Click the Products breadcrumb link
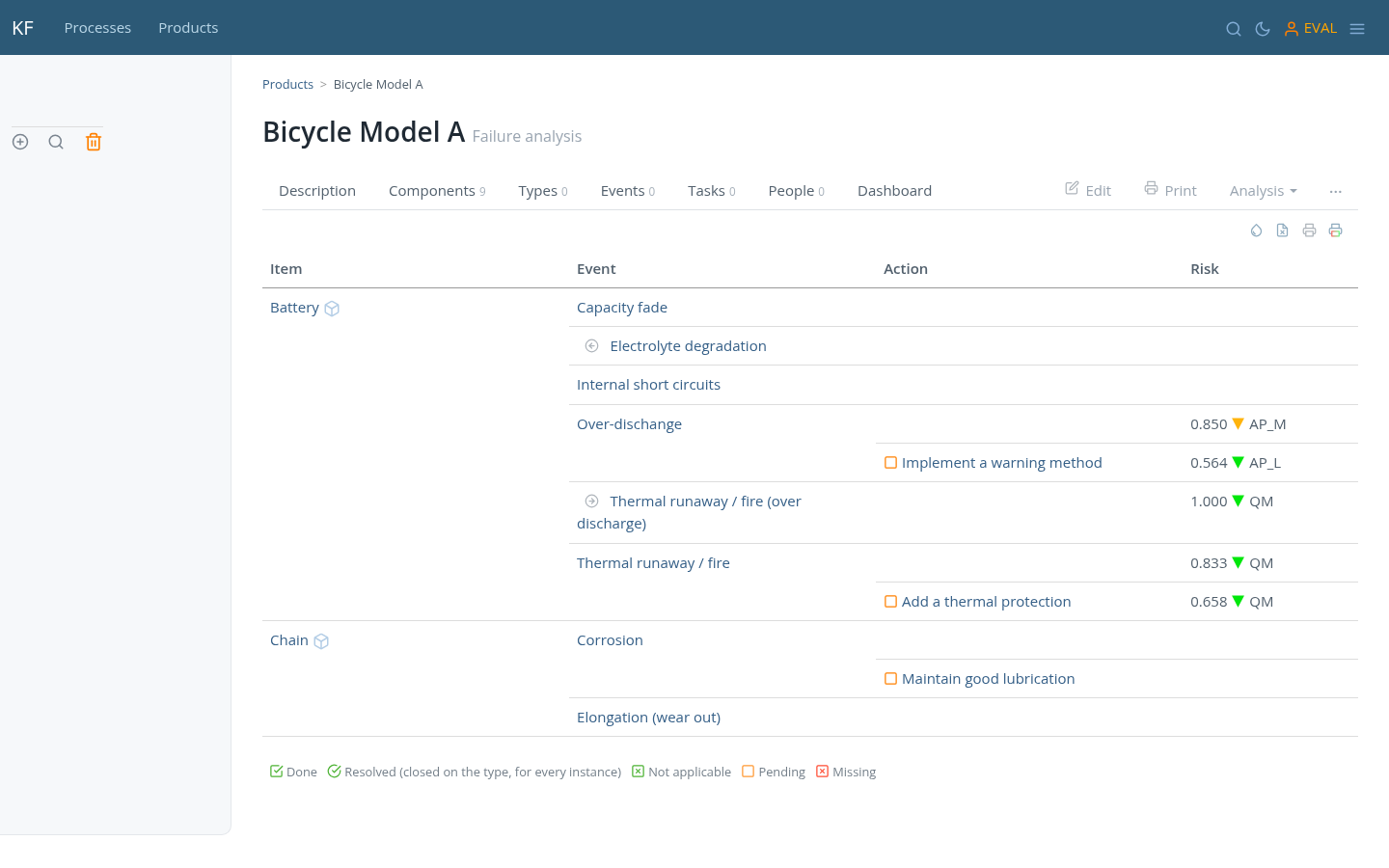The image size is (1389, 868). coord(287,85)
